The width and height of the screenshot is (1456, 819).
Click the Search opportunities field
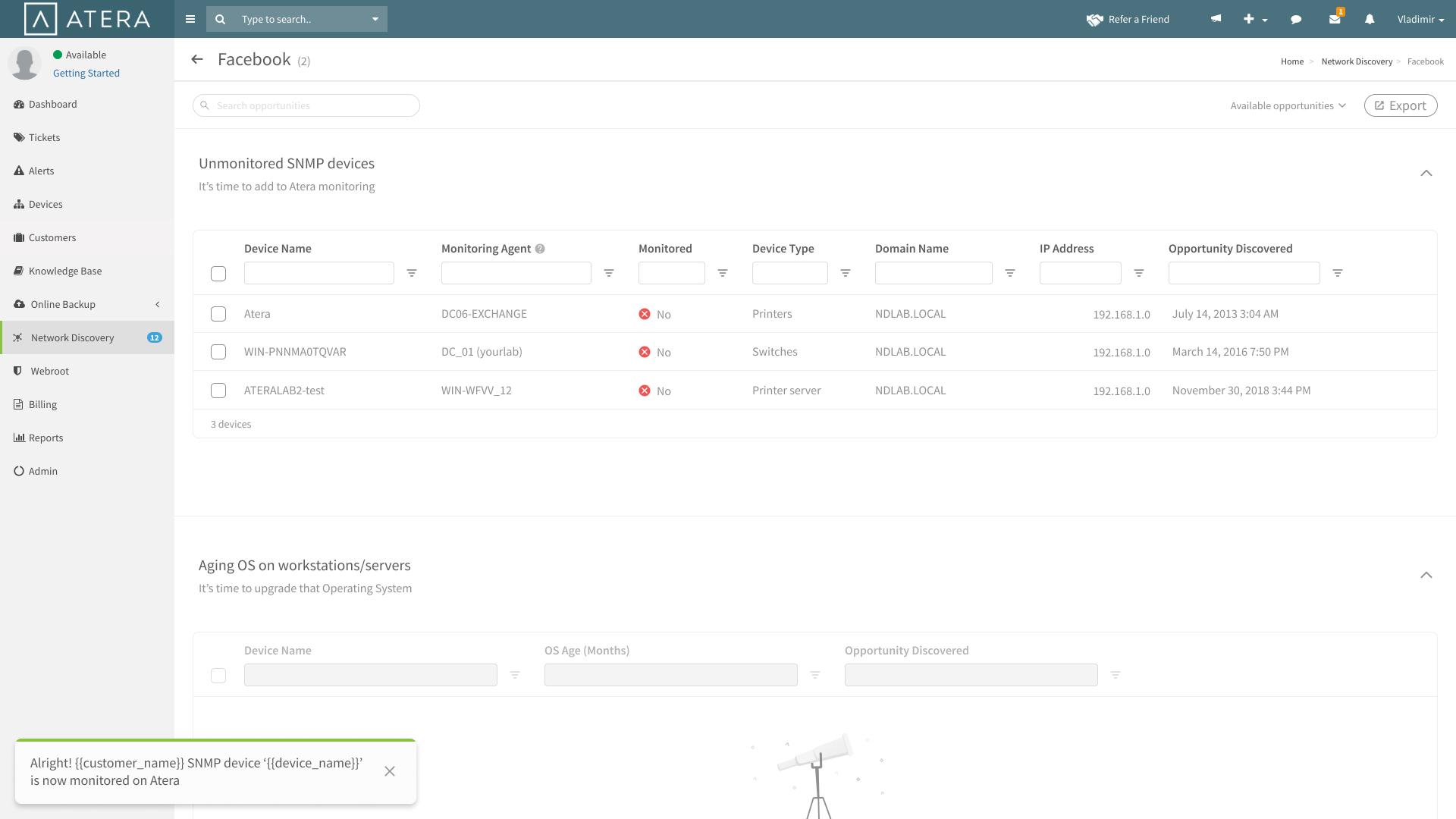306,105
